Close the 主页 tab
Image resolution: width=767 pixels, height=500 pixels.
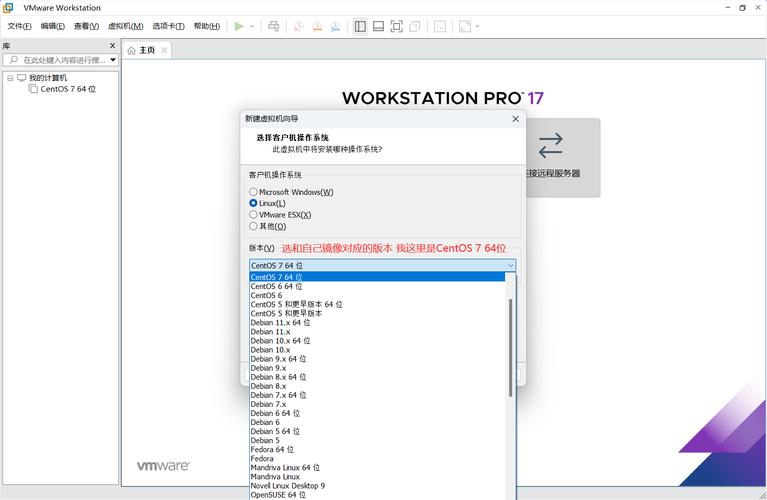164,50
